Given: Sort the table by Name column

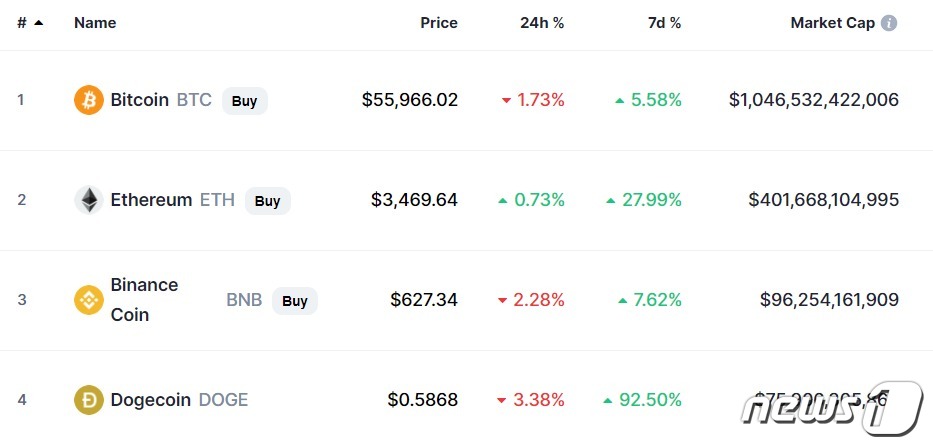Looking at the screenshot, I should [95, 23].
